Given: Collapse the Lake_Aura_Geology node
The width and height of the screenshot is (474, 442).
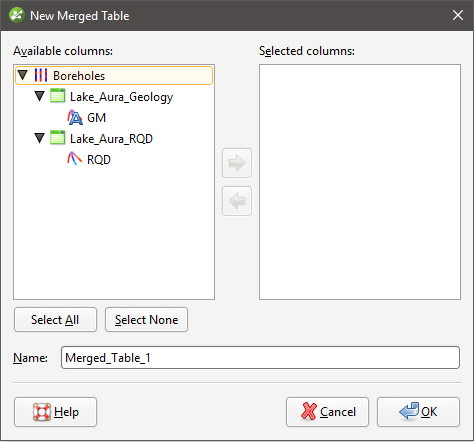Looking at the screenshot, I should tap(40, 96).
